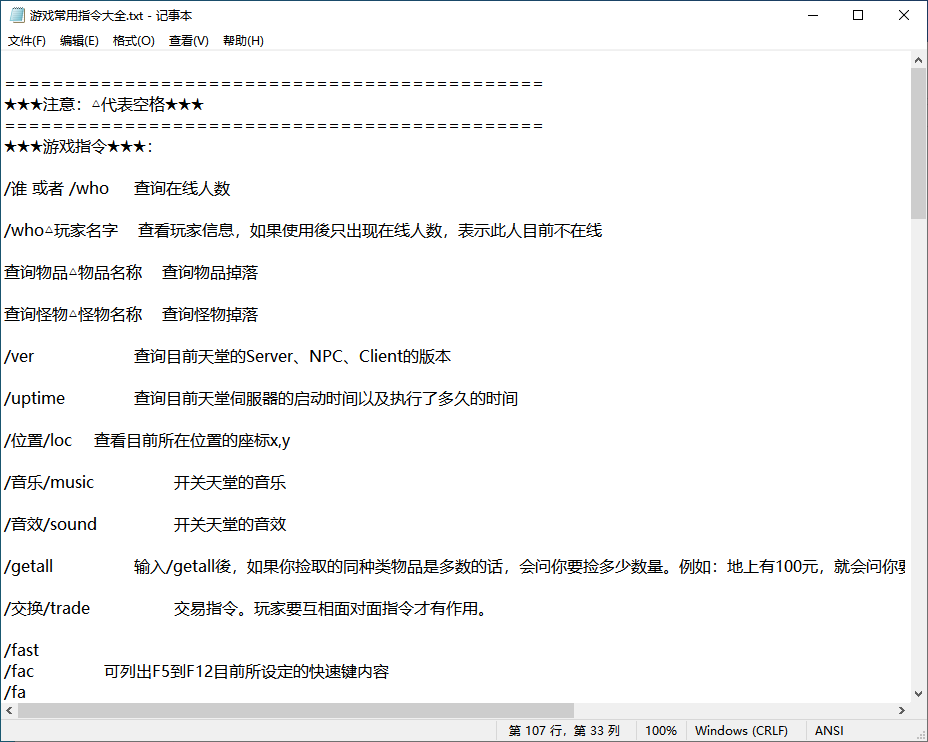Click text 可列出F5到F12目前所设定的快速键内容
928x742 pixels.
[x=246, y=672]
